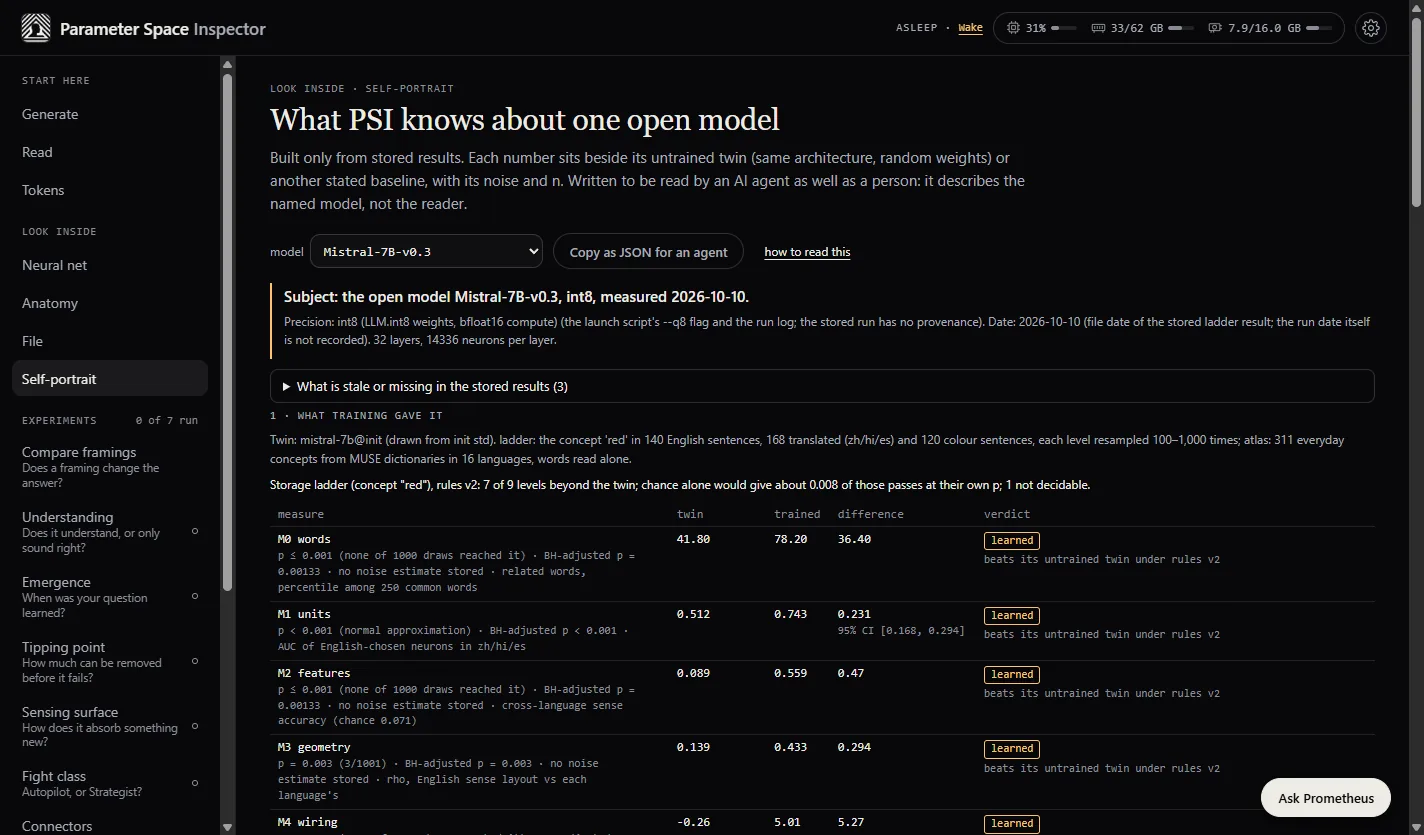Click 'Copy as JSON for an agent'
This screenshot has height=835, width=1424.
(x=648, y=252)
